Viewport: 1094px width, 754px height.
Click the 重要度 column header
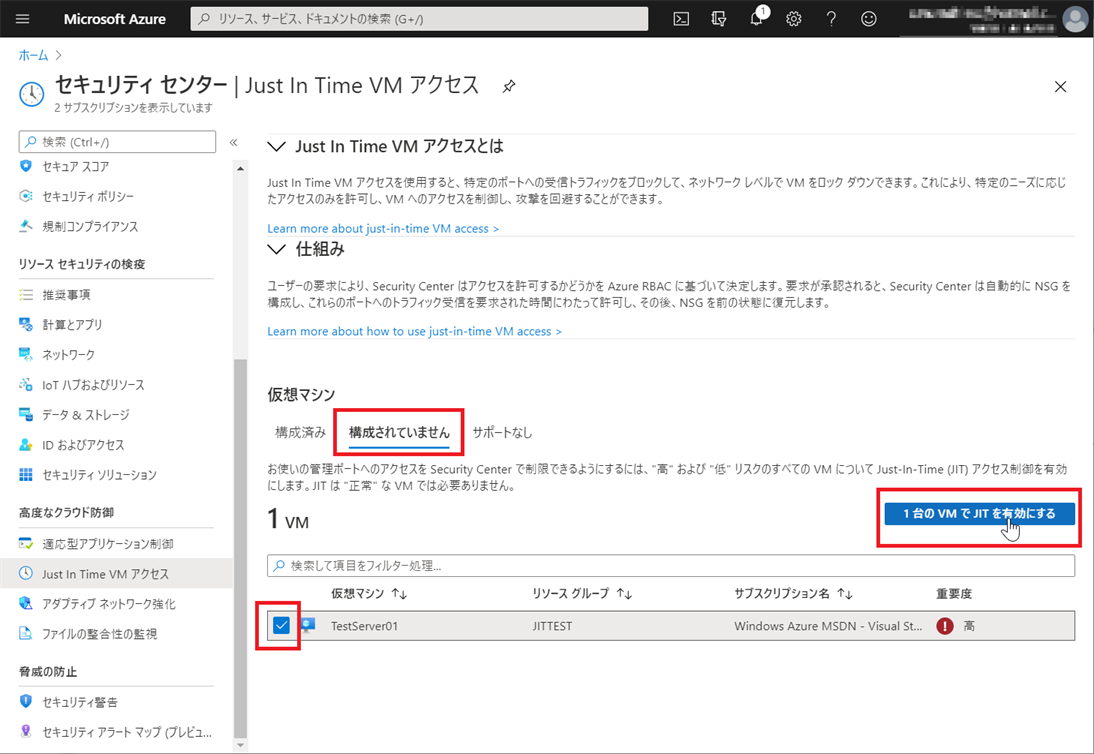[x=954, y=594]
